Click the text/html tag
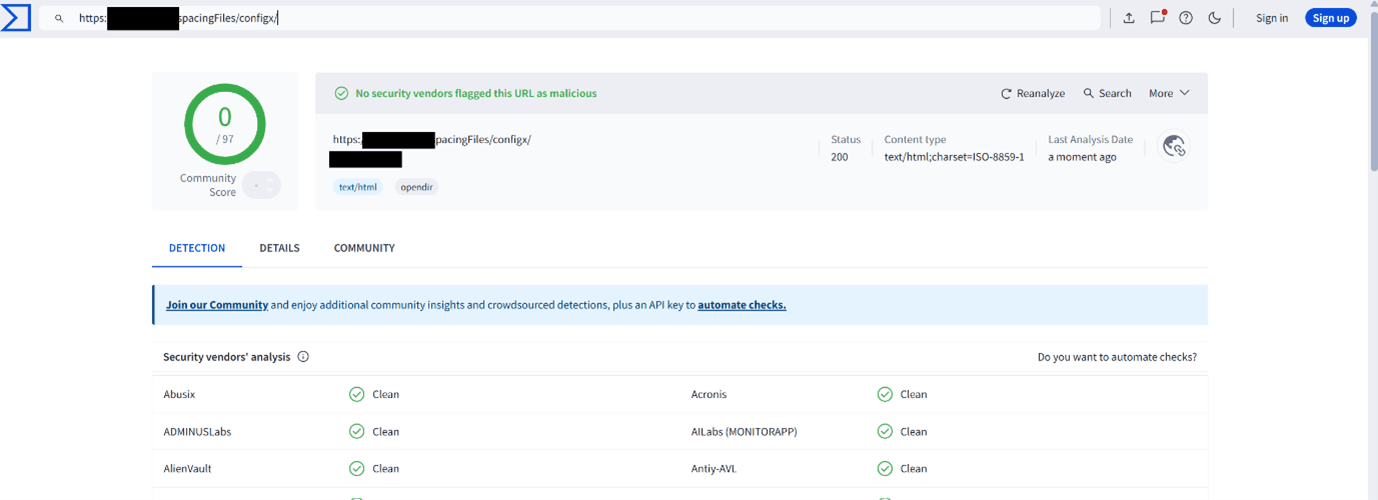Viewport: 1378px width, 500px height. click(x=358, y=187)
